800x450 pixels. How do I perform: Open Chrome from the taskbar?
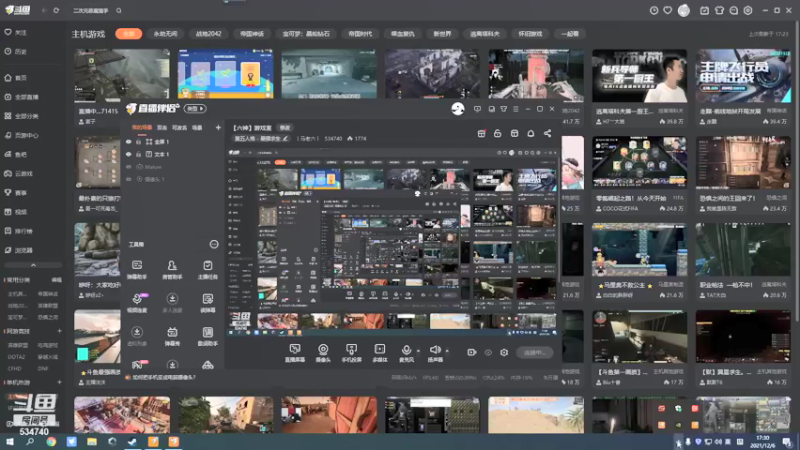coord(51,441)
